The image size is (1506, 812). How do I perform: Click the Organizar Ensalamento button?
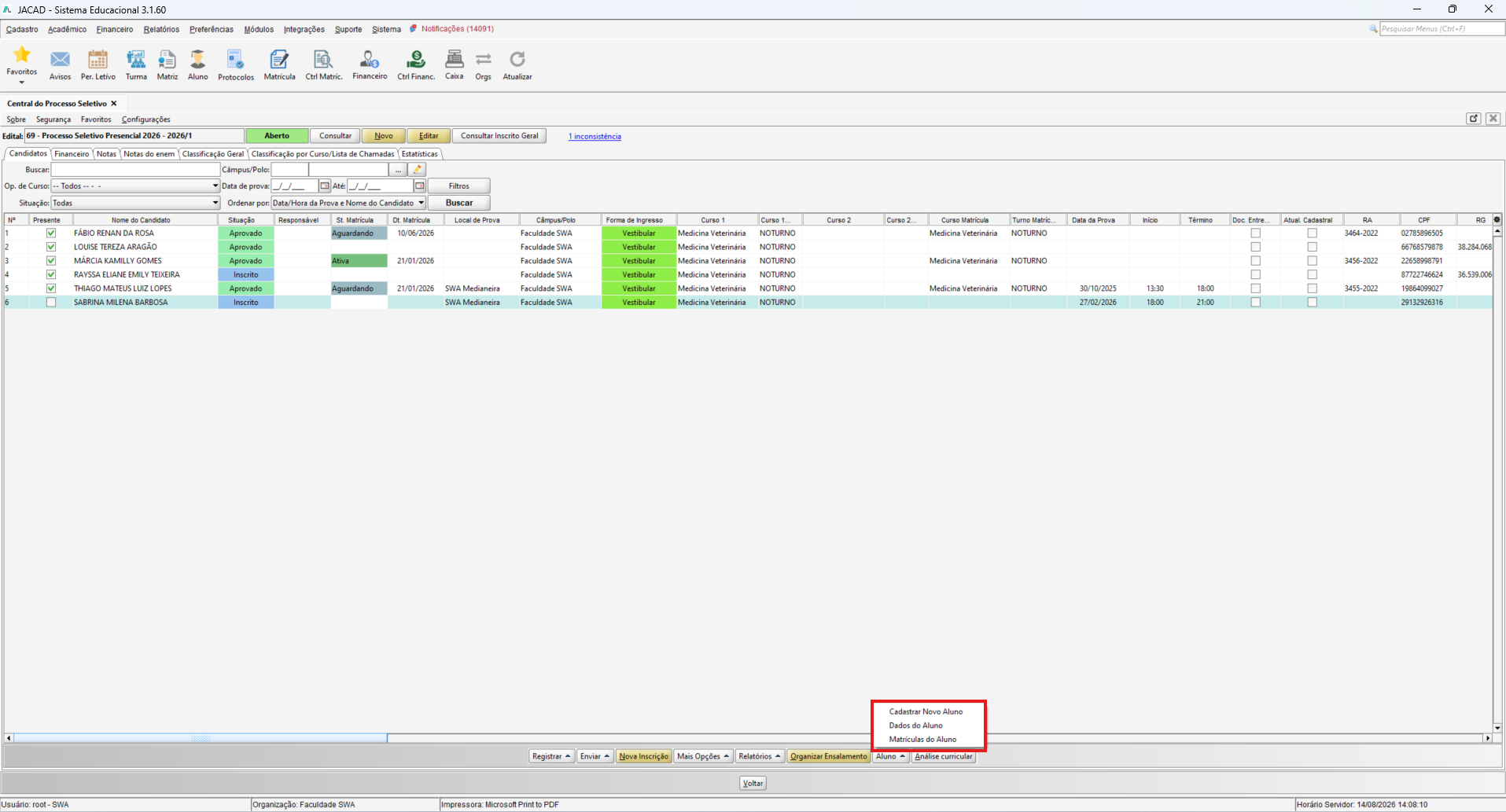pos(829,756)
